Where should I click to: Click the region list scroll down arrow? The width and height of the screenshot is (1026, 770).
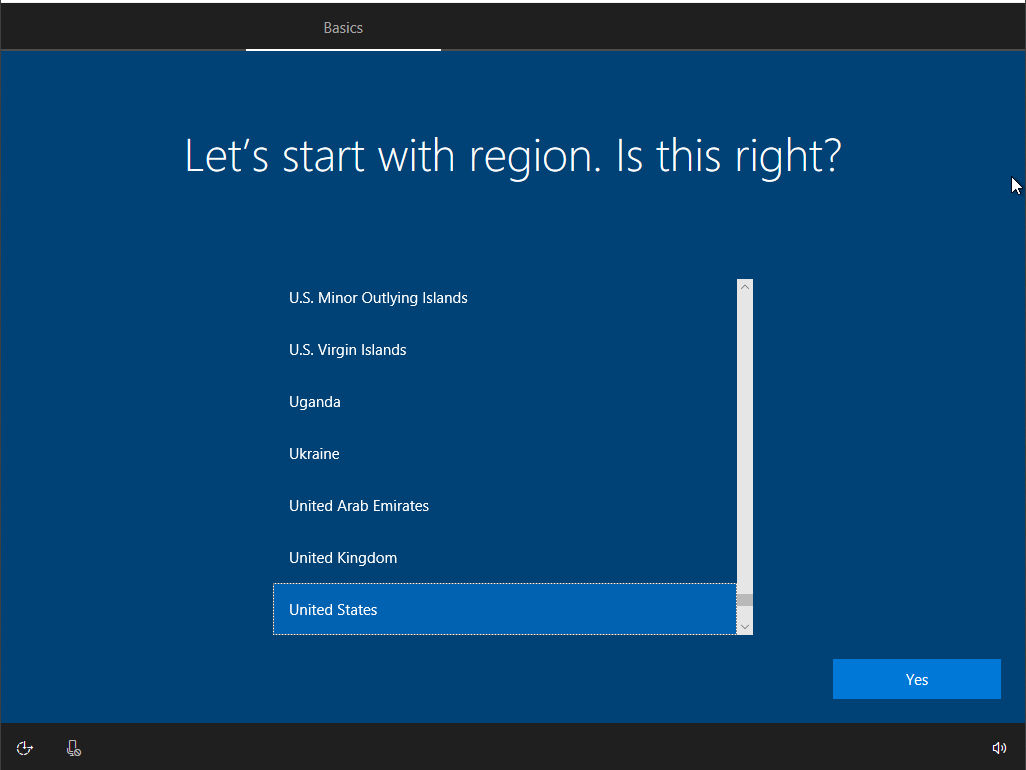click(745, 627)
